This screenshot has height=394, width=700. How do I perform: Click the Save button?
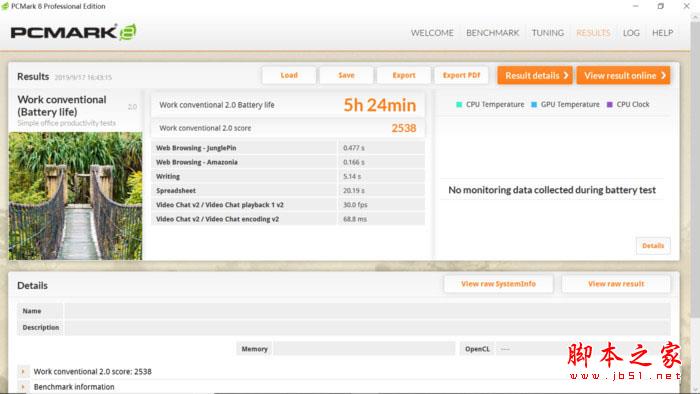pos(346,75)
